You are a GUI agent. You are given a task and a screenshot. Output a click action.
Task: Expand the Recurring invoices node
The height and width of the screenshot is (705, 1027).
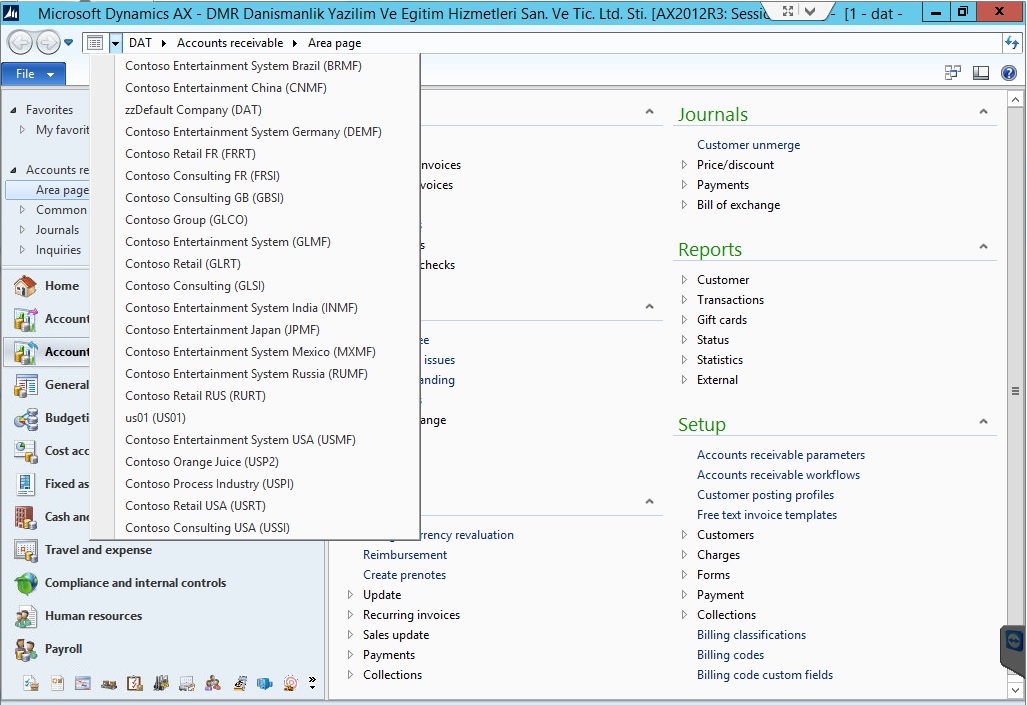350,615
